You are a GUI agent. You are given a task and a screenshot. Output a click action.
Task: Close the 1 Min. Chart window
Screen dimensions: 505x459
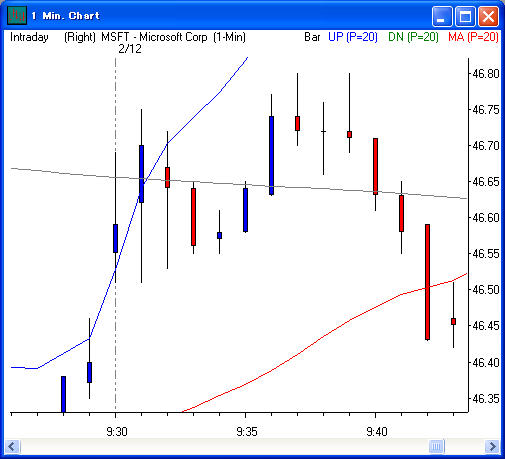(x=488, y=16)
